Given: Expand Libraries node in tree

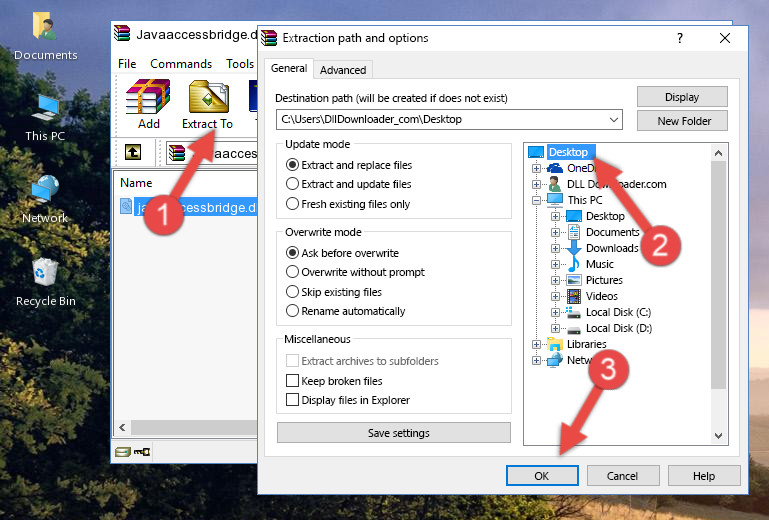Looking at the screenshot, I should 536,344.
